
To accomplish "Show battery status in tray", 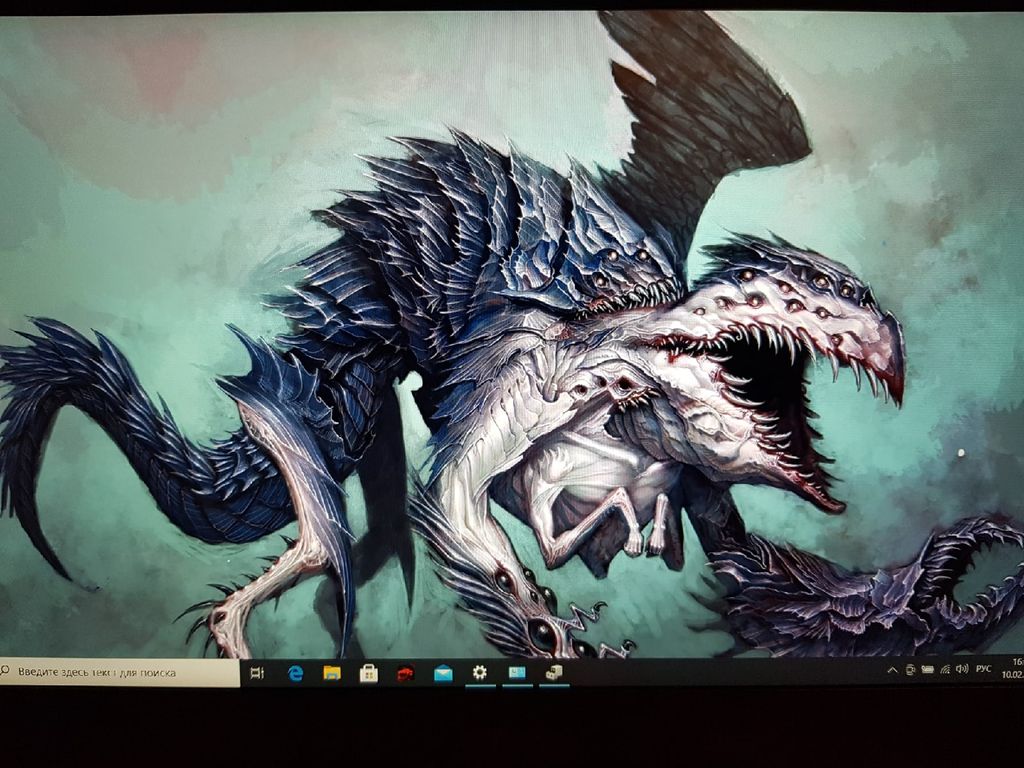I will [x=927, y=668].
